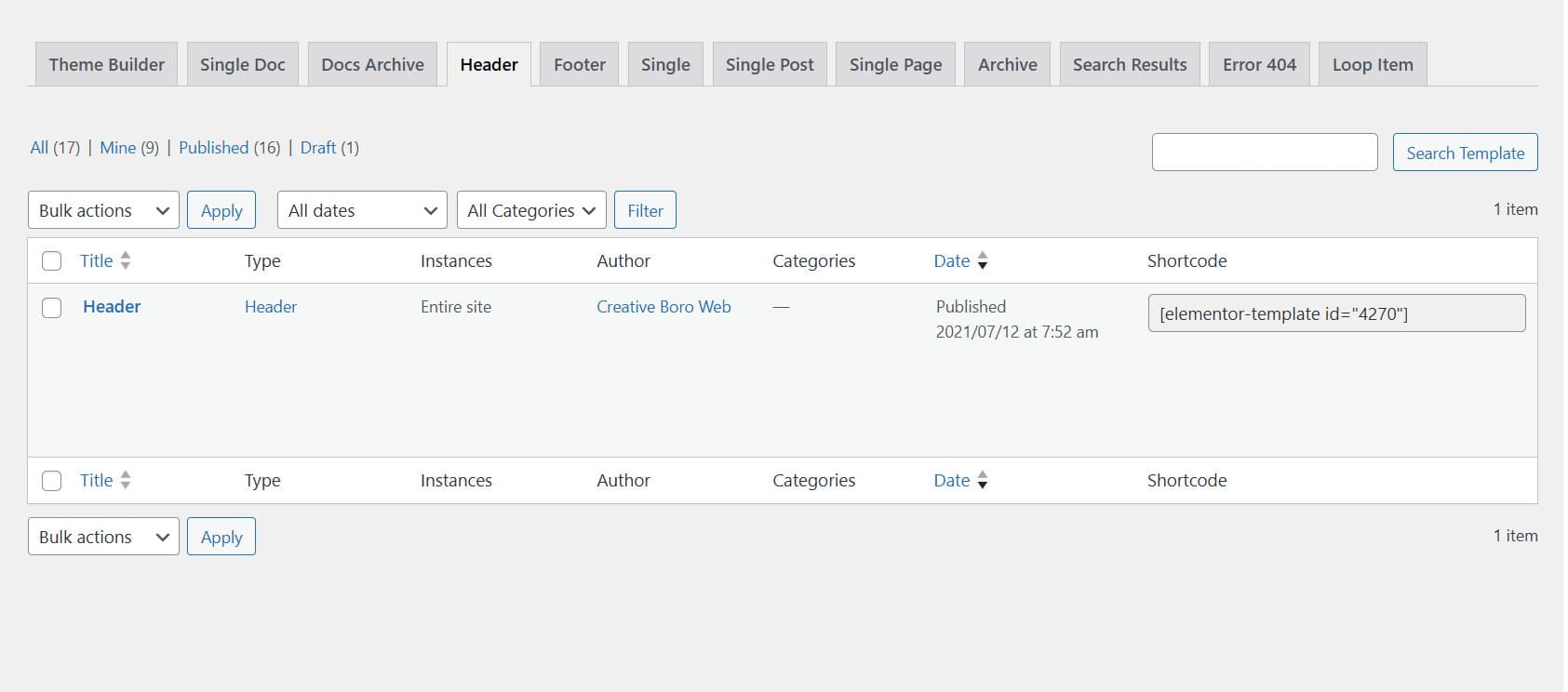Toggle the select-all checkbox in table footer
Viewport: 1568px width, 692px height.
[x=52, y=481]
